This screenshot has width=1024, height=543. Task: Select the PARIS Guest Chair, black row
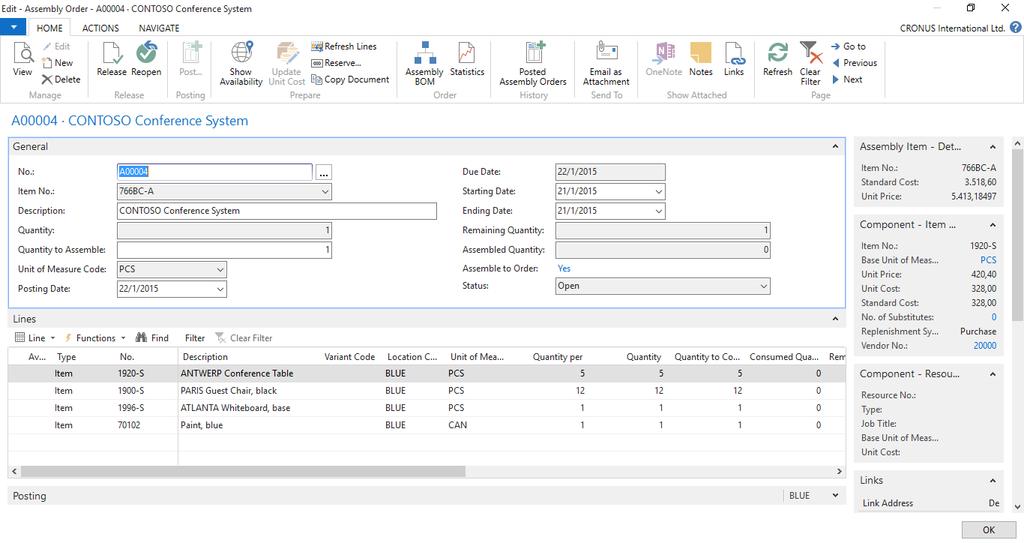point(426,391)
